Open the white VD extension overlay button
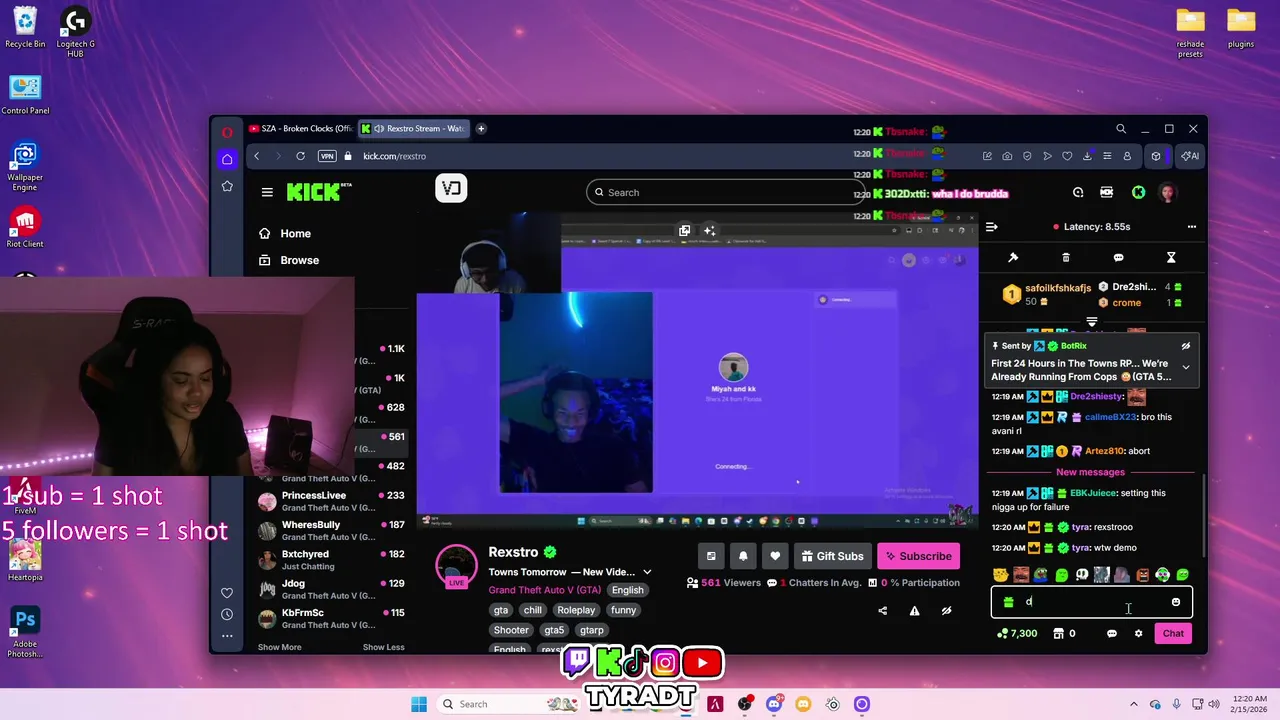This screenshot has height=720, width=1280. pos(451,188)
